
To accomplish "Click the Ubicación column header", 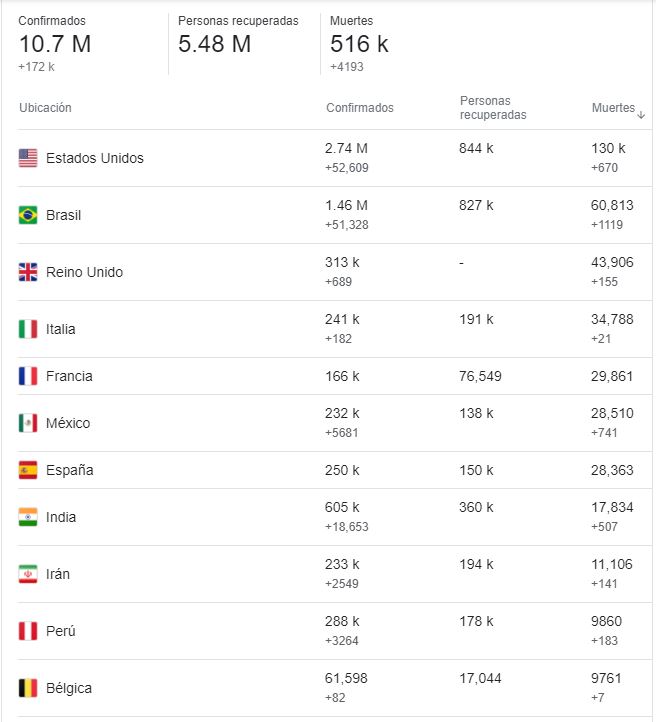I will [x=46, y=108].
